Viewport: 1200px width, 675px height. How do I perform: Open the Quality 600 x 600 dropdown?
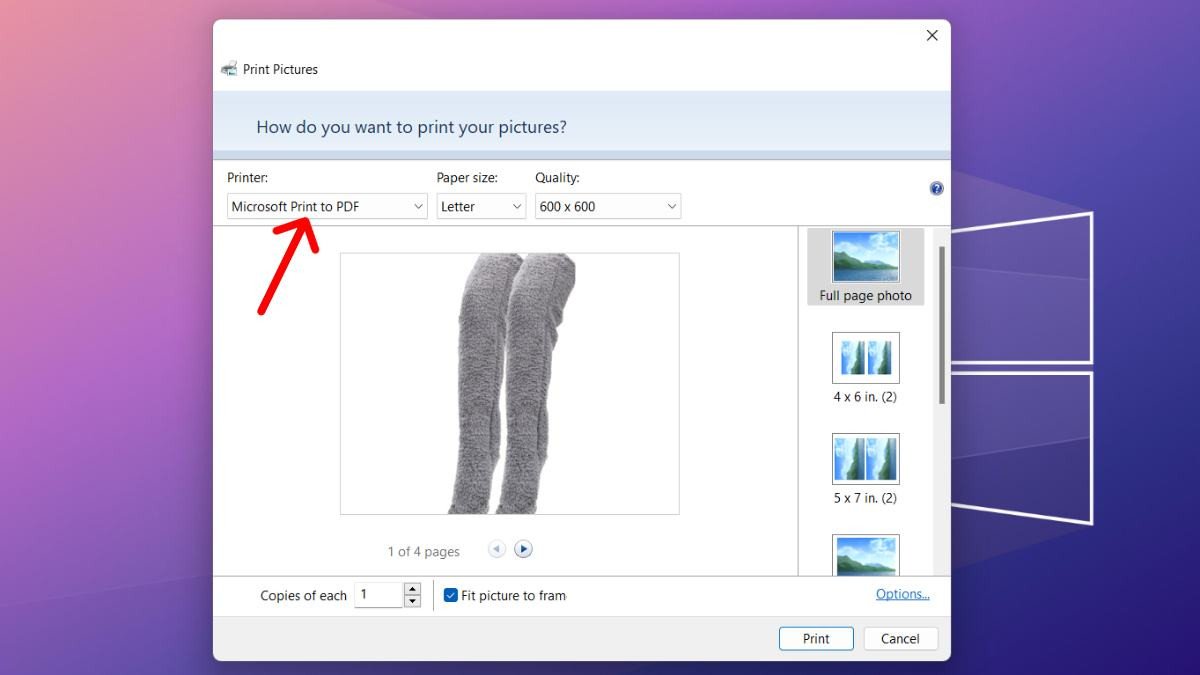[x=607, y=207]
